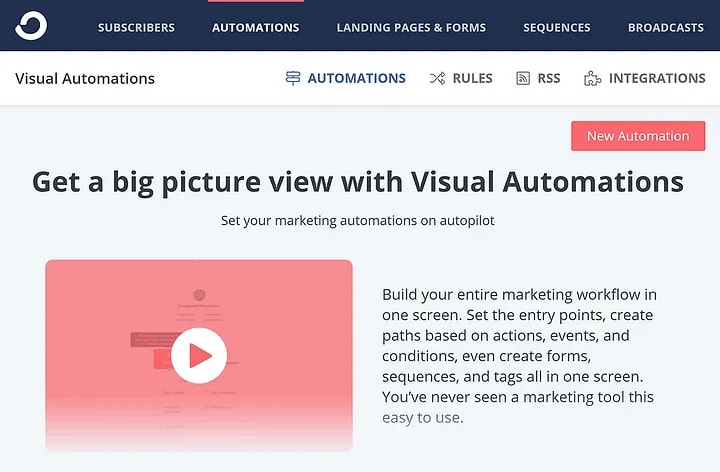This screenshot has height=472, width=720.
Task: Click the shuffle arrows Rules icon
Action: tap(438, 79)
